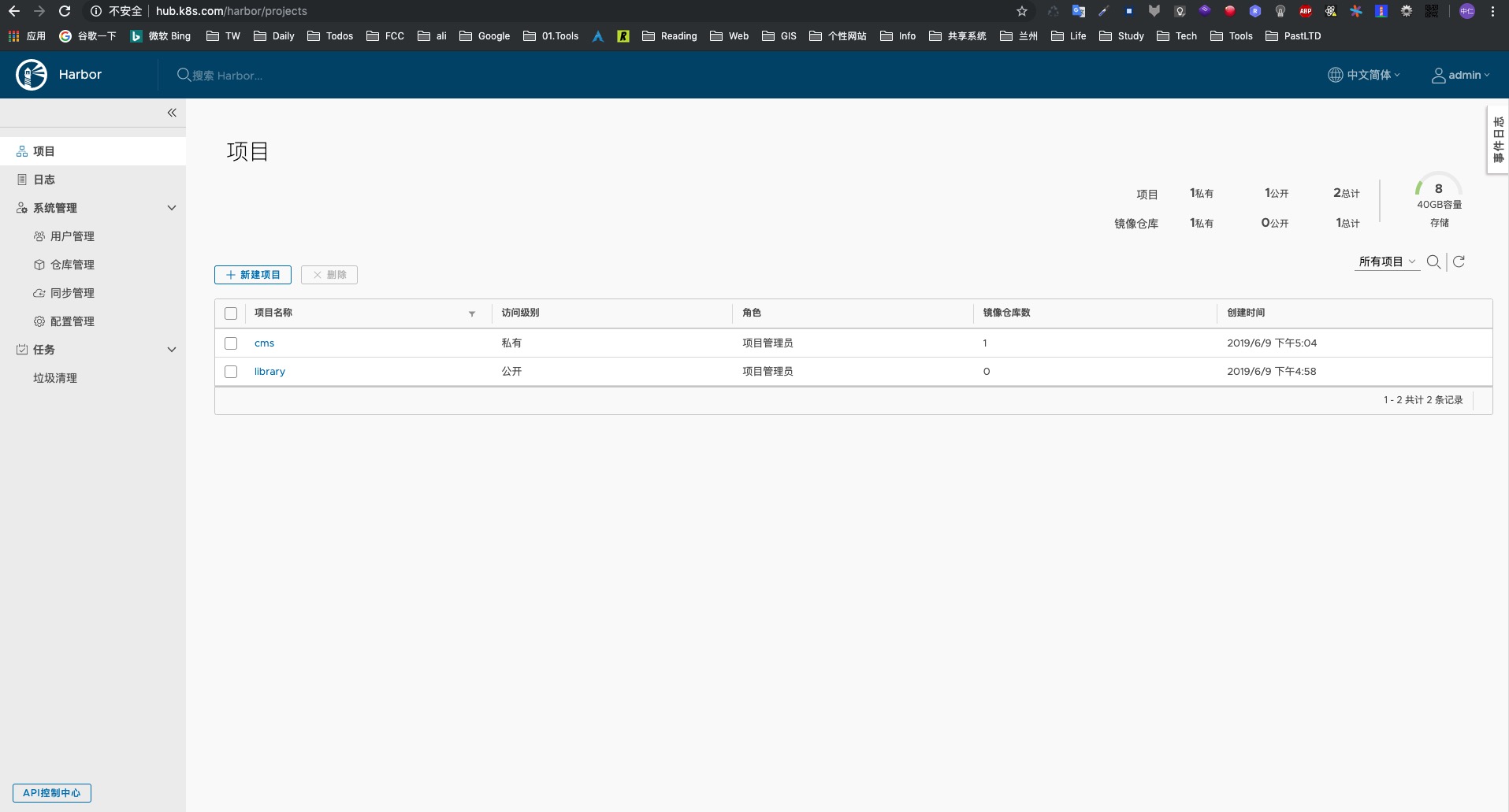Click the 新建项目 button
The image size is (1509, 812).
tap(253, 275)
